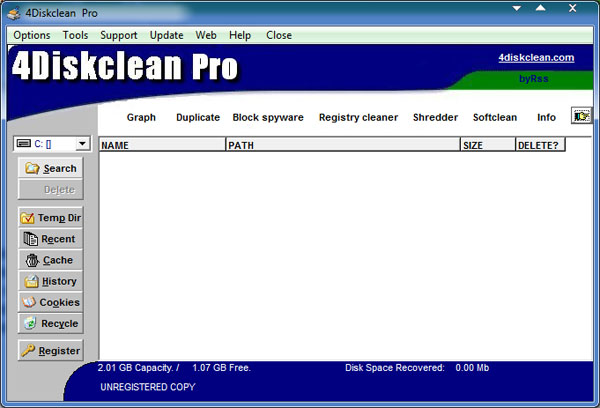Visit the 4diskclean.com link
This screenshot has width=600, height=408.
pos(536,58)
